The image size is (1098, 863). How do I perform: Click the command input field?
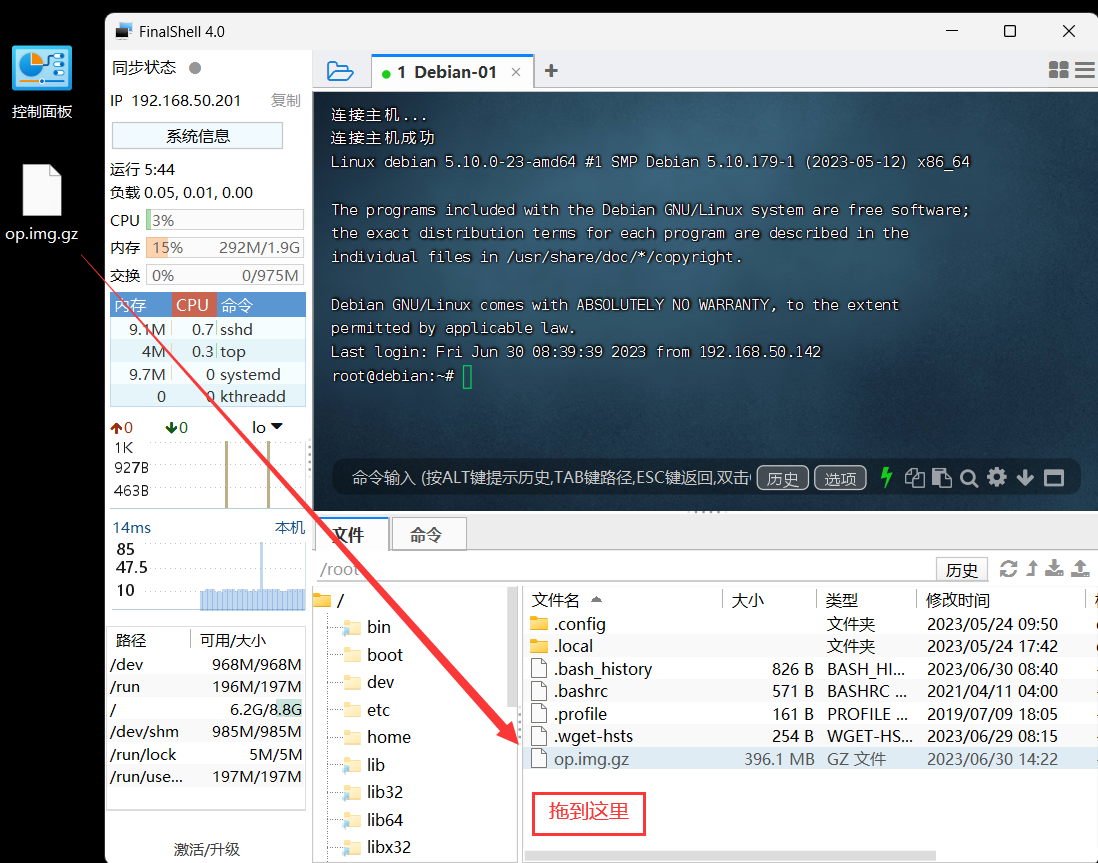point(550,478)
